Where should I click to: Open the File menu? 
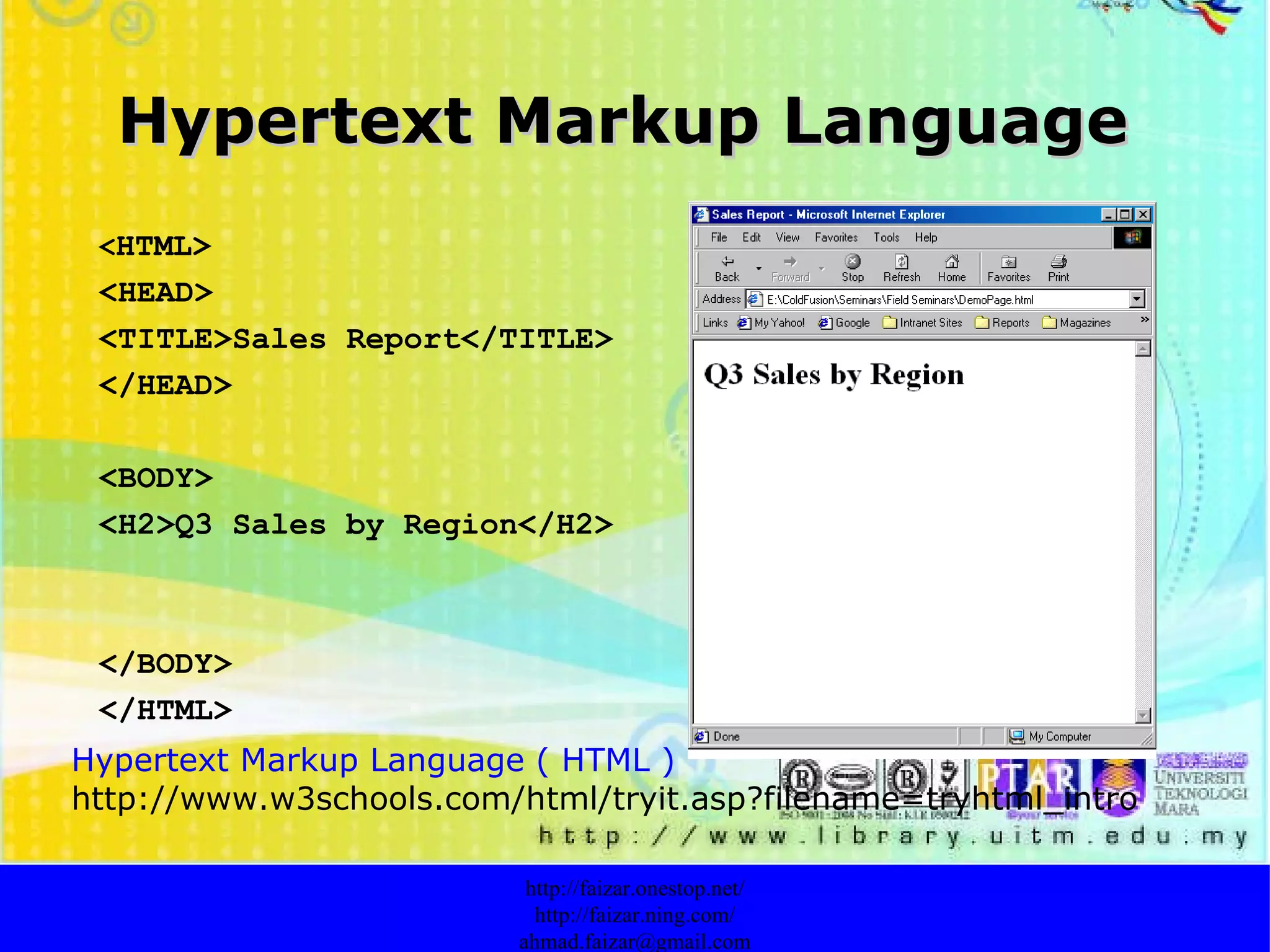719,237
